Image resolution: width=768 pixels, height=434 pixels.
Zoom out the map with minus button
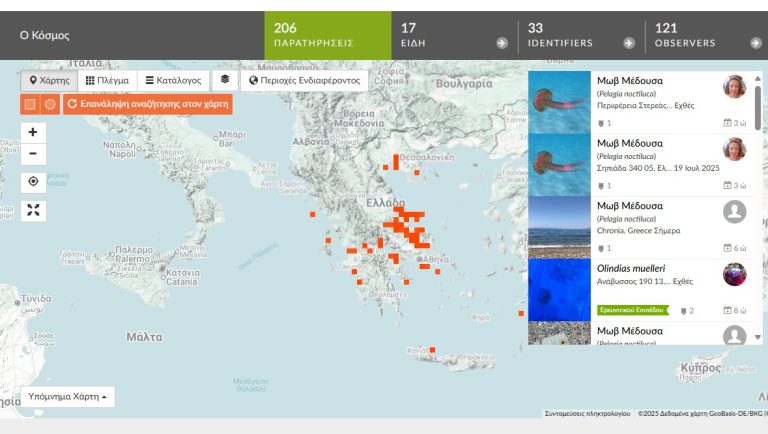pos(33,154)
